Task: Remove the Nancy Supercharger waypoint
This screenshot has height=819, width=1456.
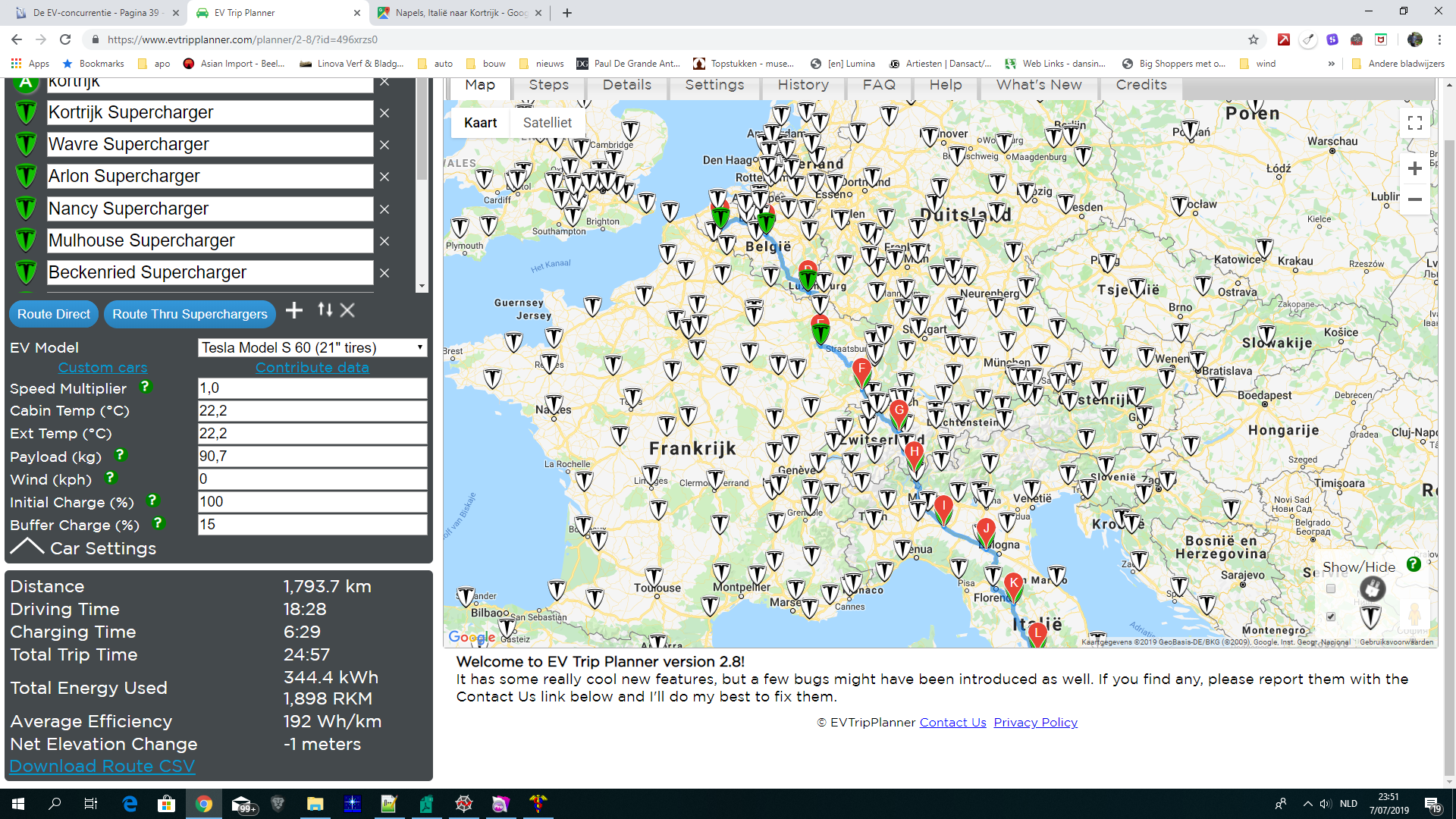Action: point(384,209)
